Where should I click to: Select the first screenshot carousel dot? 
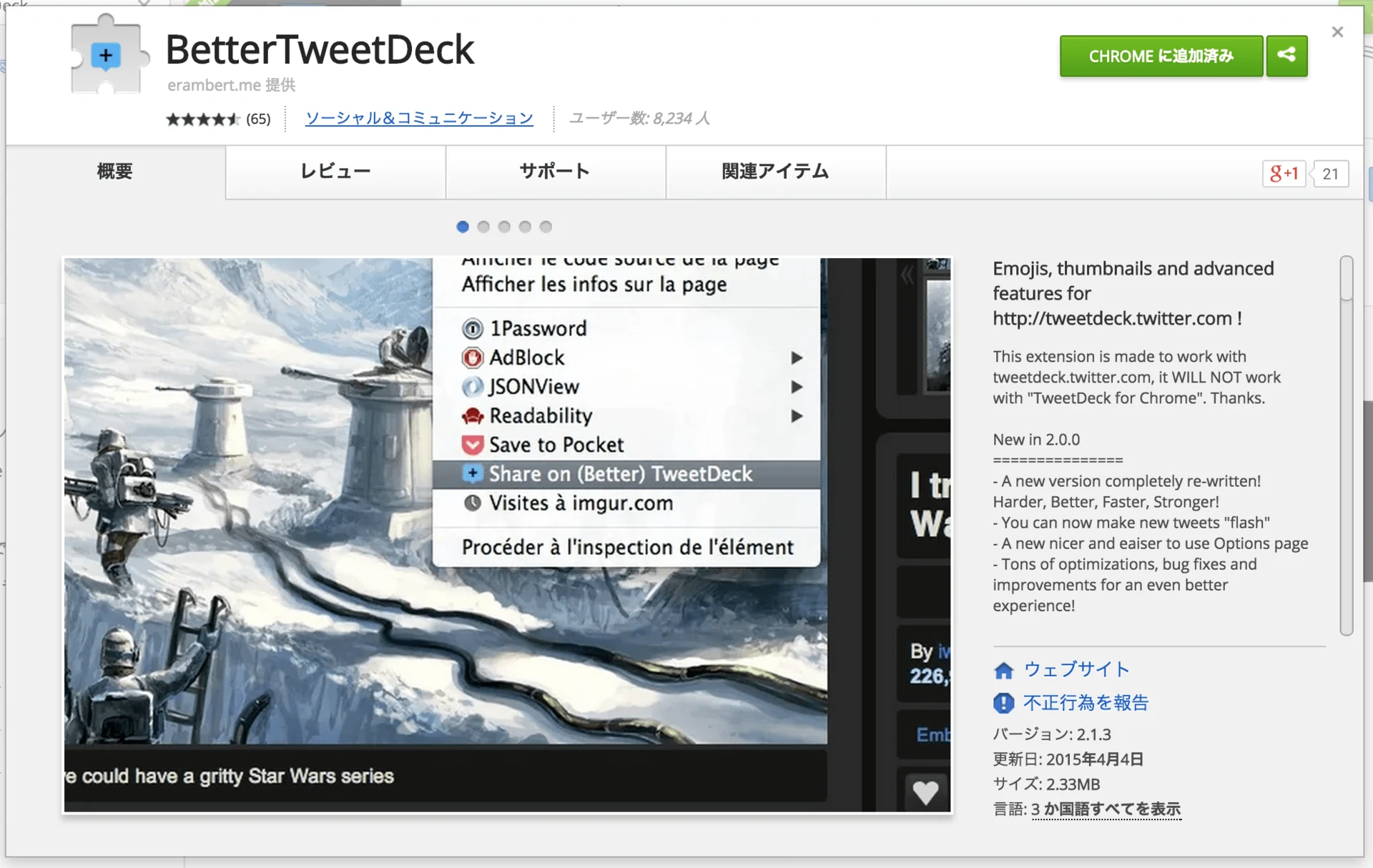tap(463, 227)
